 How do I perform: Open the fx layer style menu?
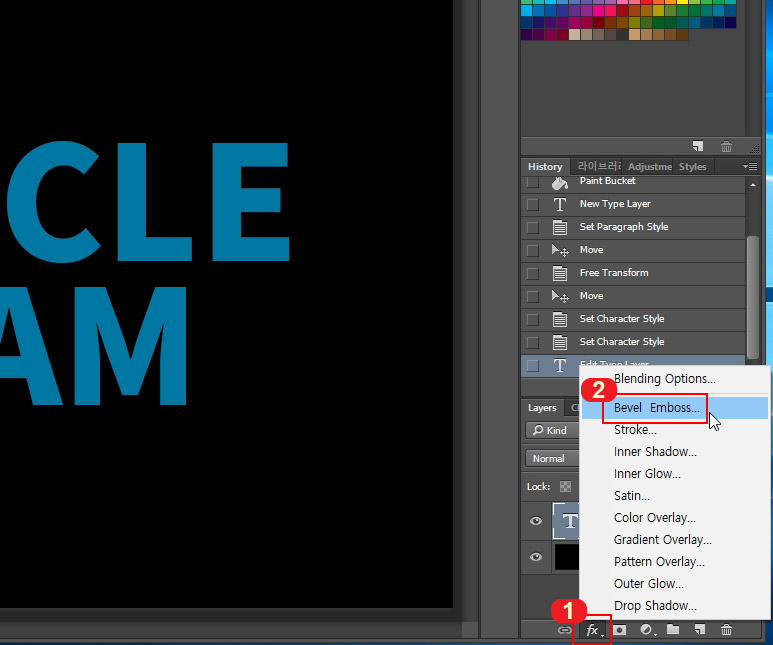[592, 630]
